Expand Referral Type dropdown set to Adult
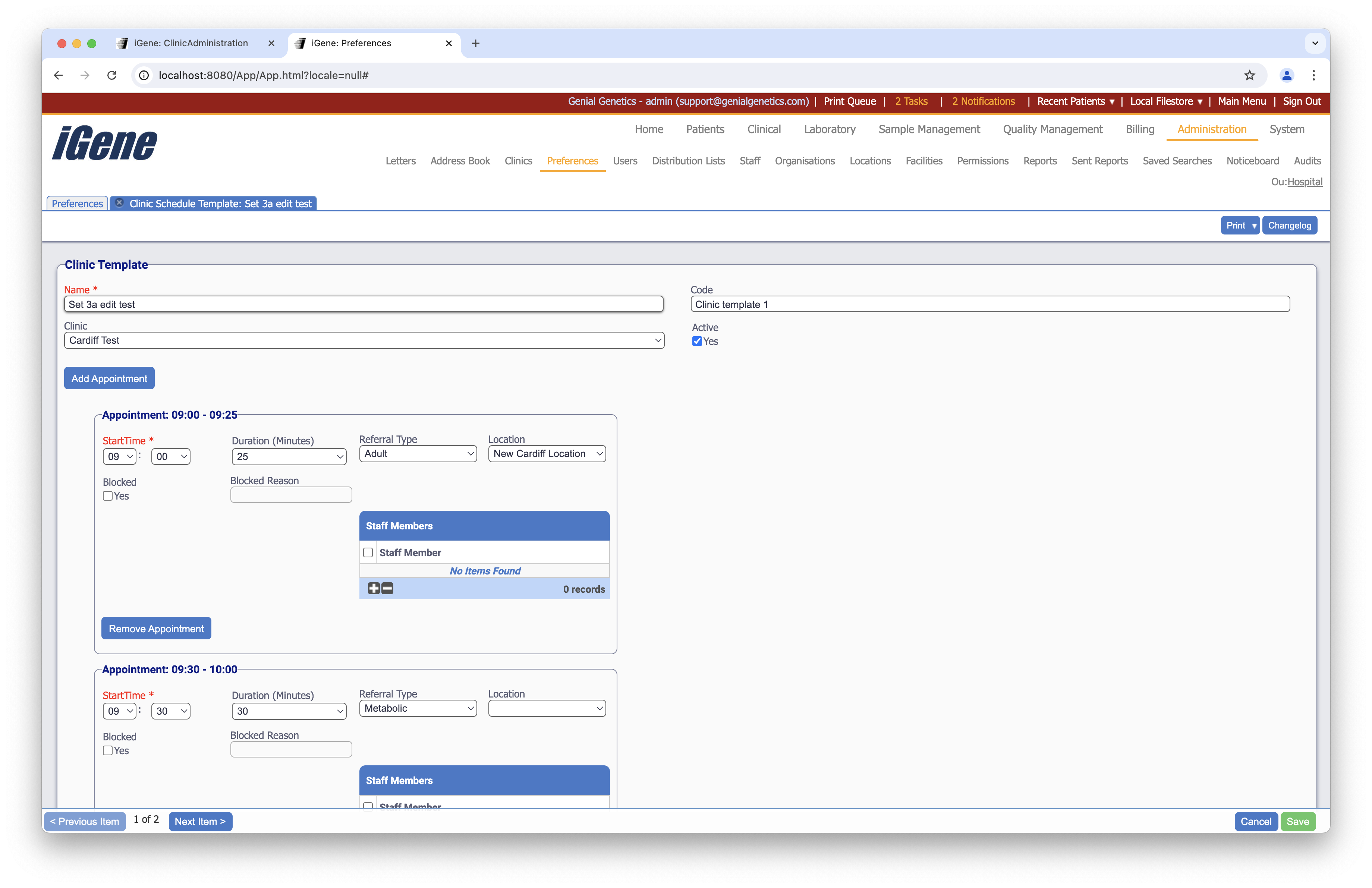The image size is (1372, 888). (x=418, y=454)
